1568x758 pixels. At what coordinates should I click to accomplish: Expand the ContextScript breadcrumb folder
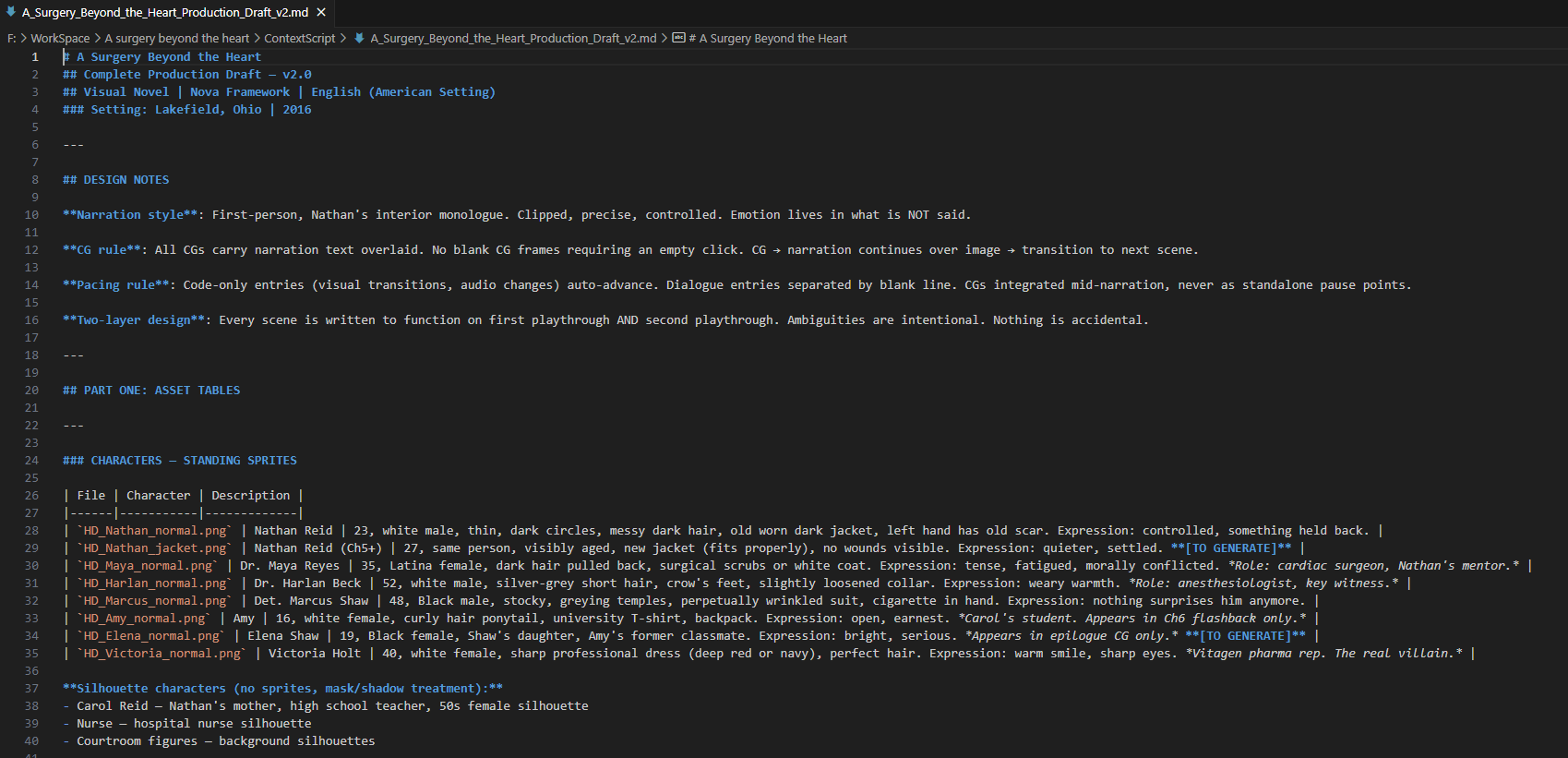[300, 38]
